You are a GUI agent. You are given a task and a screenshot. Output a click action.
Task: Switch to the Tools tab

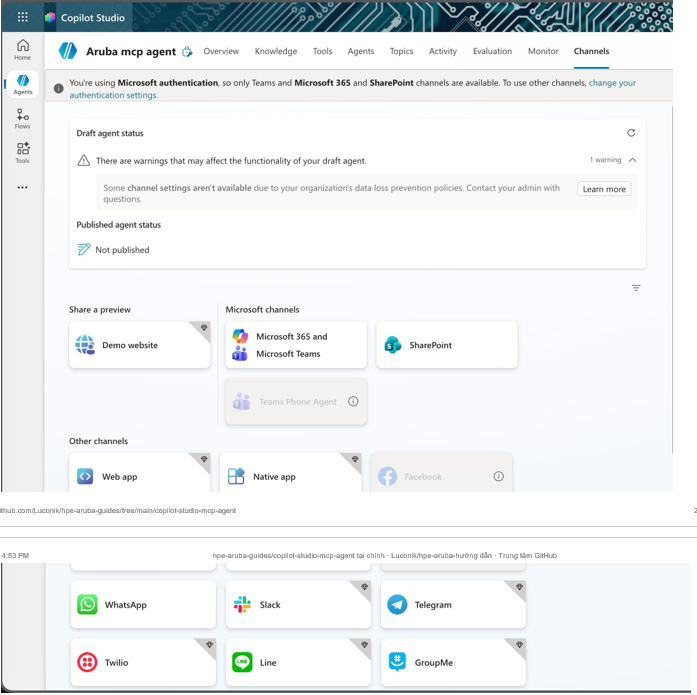(x=322, y=51)
